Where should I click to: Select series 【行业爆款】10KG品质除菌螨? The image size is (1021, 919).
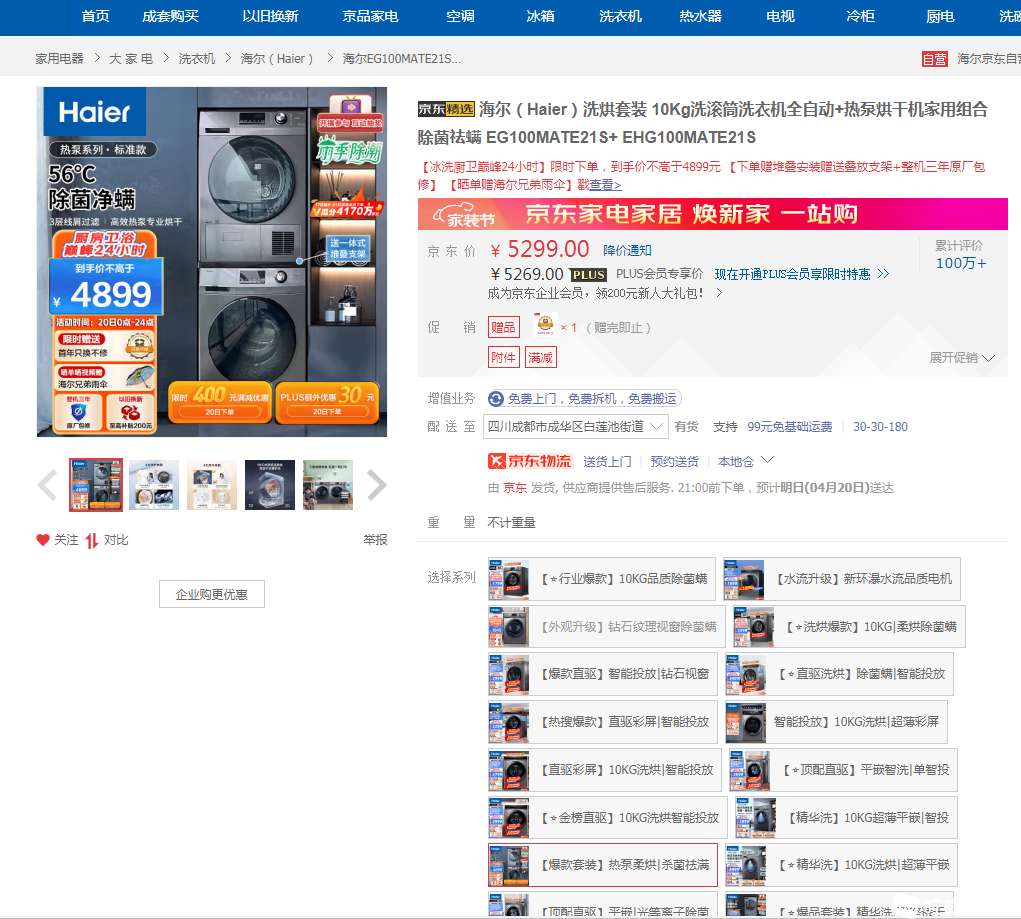602,578
